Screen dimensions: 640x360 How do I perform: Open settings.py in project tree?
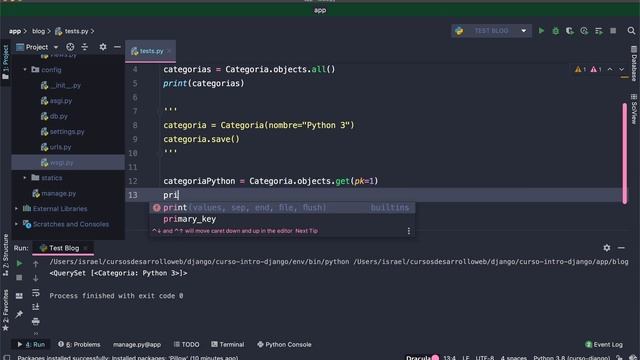point(67,131)
